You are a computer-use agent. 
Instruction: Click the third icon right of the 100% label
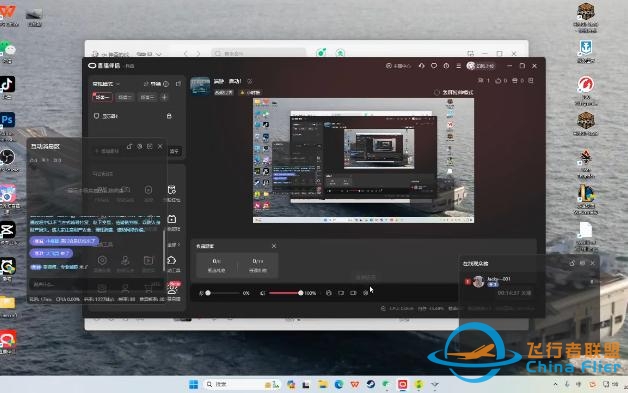point(353,293)
